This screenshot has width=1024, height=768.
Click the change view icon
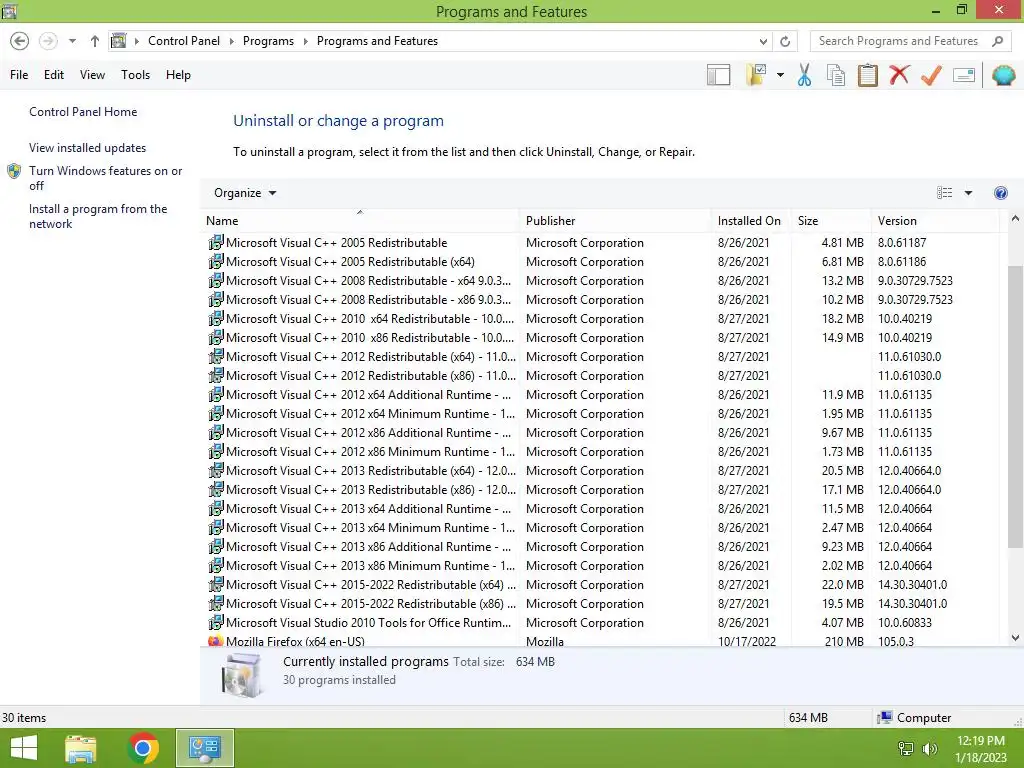(944, 193)
